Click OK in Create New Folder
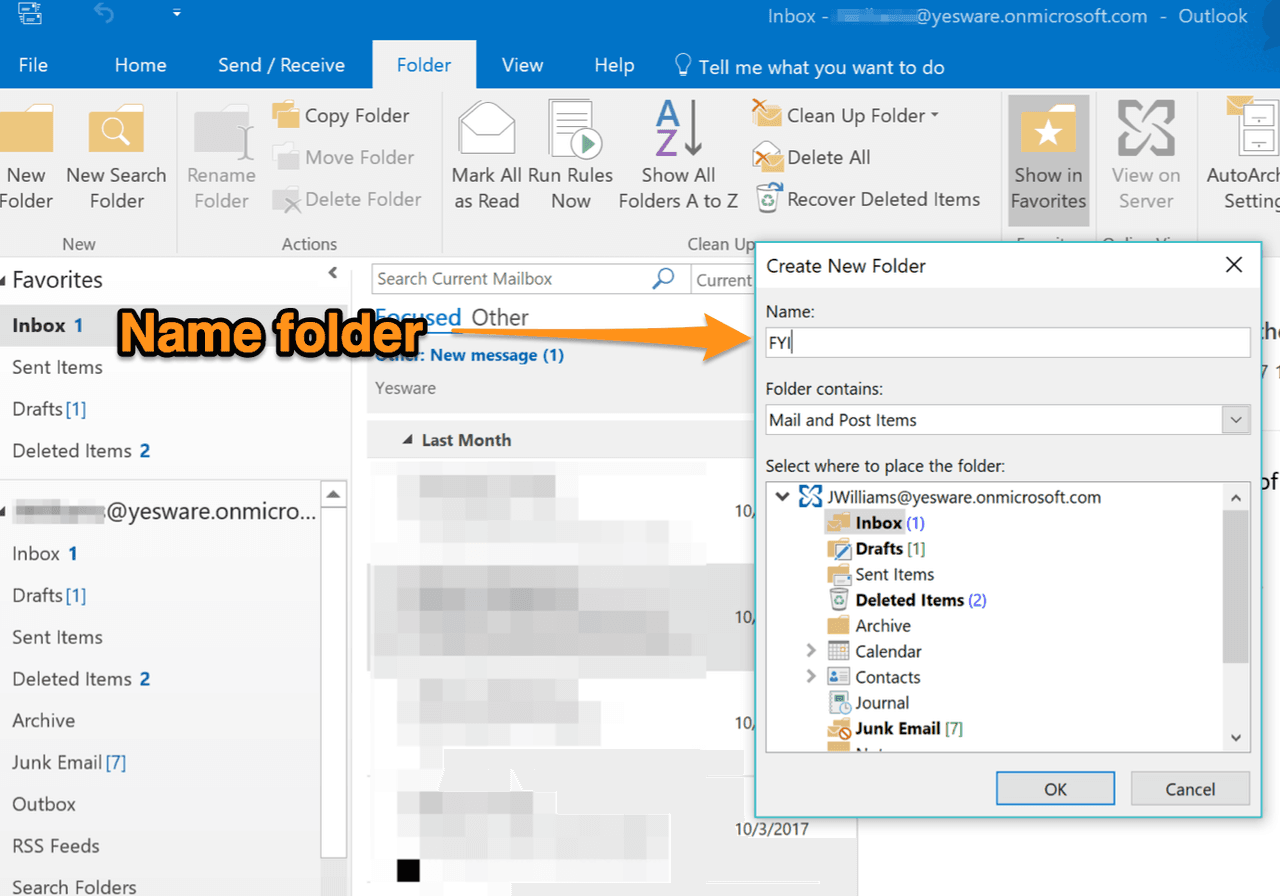 (x=1055, y=789)
